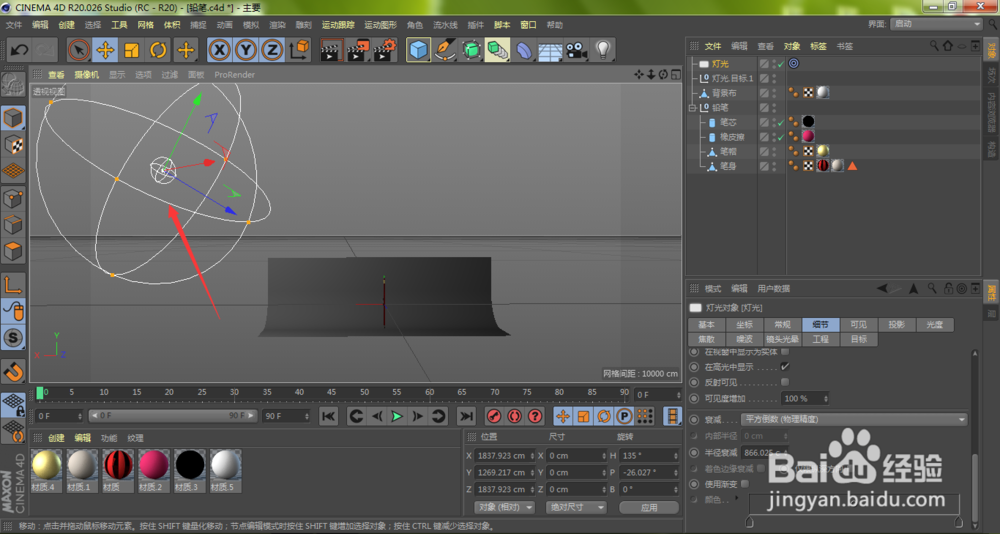Add a light using the light bulb icon
The width and height of the screenshot is (1000, 534).
(603, 50)
